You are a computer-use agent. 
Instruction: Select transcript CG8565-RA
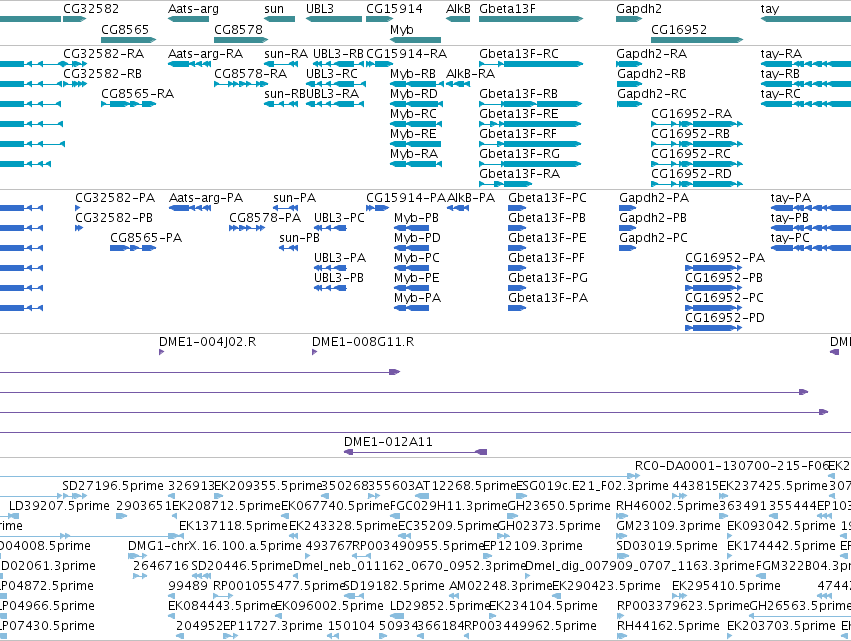(129, 104)
